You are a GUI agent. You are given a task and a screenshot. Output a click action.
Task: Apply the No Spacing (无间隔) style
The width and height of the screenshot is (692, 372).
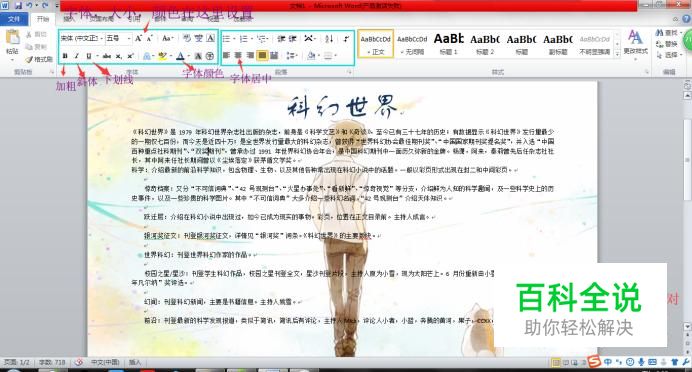pyautogui.click(x=412, y=44)
